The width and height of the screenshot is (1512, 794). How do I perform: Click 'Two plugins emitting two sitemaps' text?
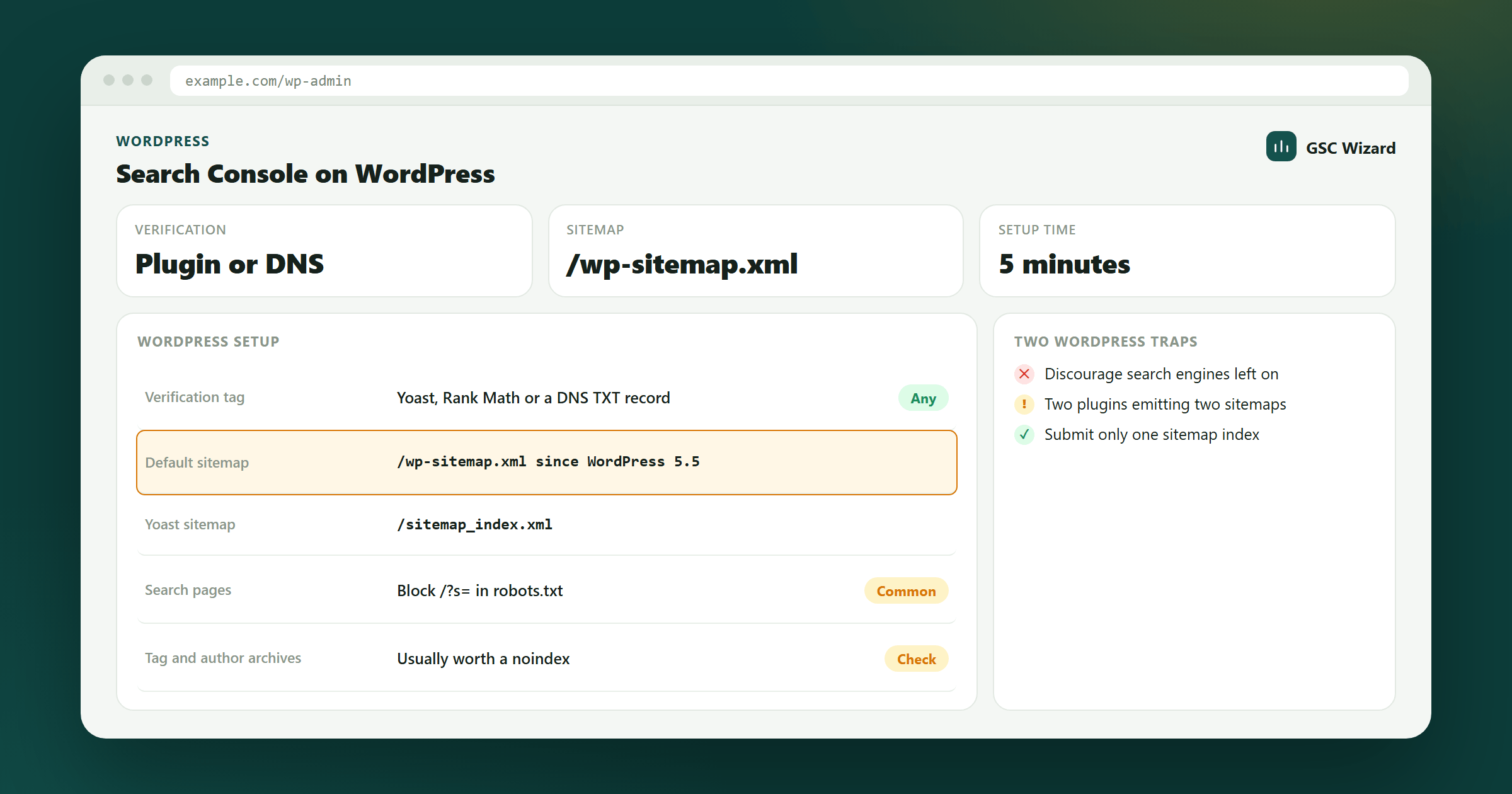(x=1165, y=404)
